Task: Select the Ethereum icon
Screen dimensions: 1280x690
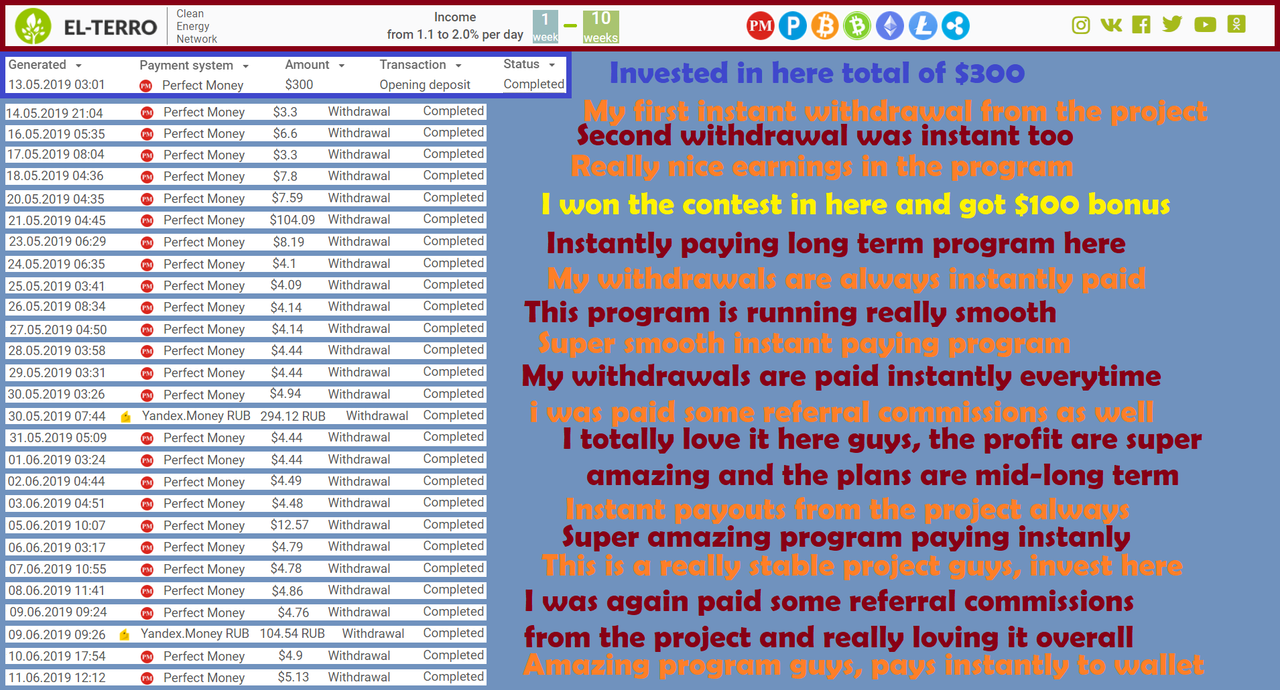Action: [x=890, y=26]
